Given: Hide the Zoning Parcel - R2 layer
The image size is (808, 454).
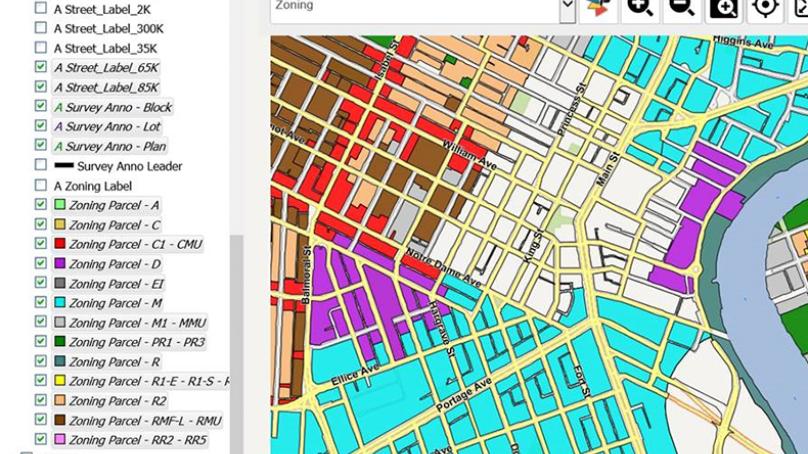Looking at the screenshot, I should [41, 400].
